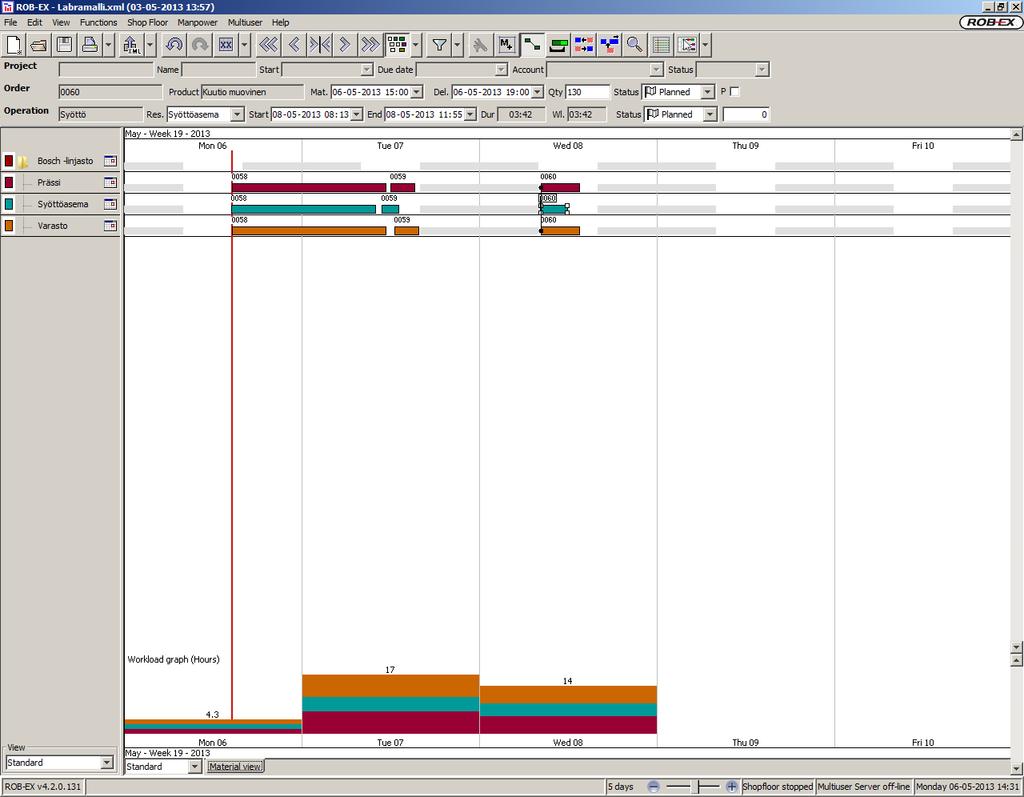Center the timeline on the current time
The width and height of the screenshot is (1024, 797).
319,44
